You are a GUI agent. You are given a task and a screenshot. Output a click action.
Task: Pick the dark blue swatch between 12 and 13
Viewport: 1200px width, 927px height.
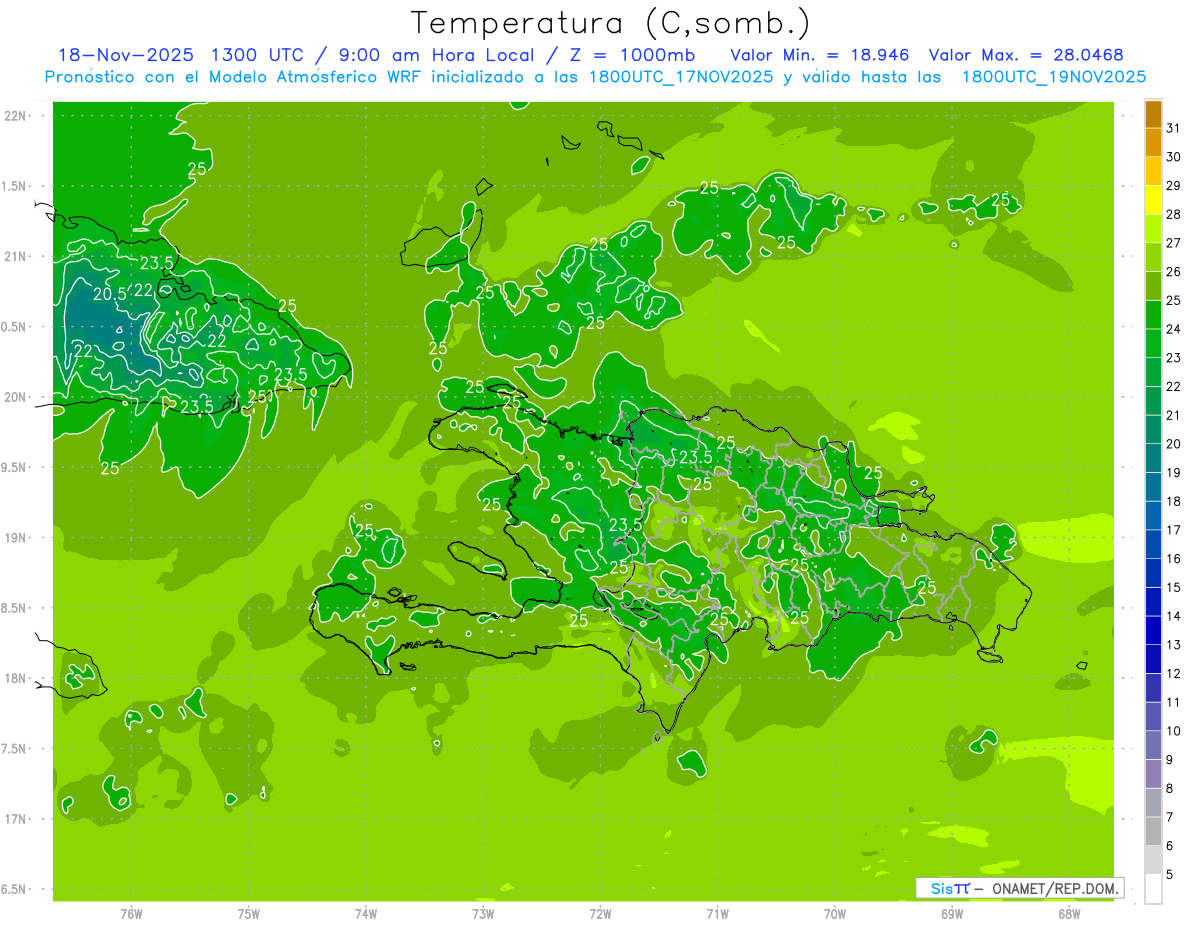[x=1153, y=659]
